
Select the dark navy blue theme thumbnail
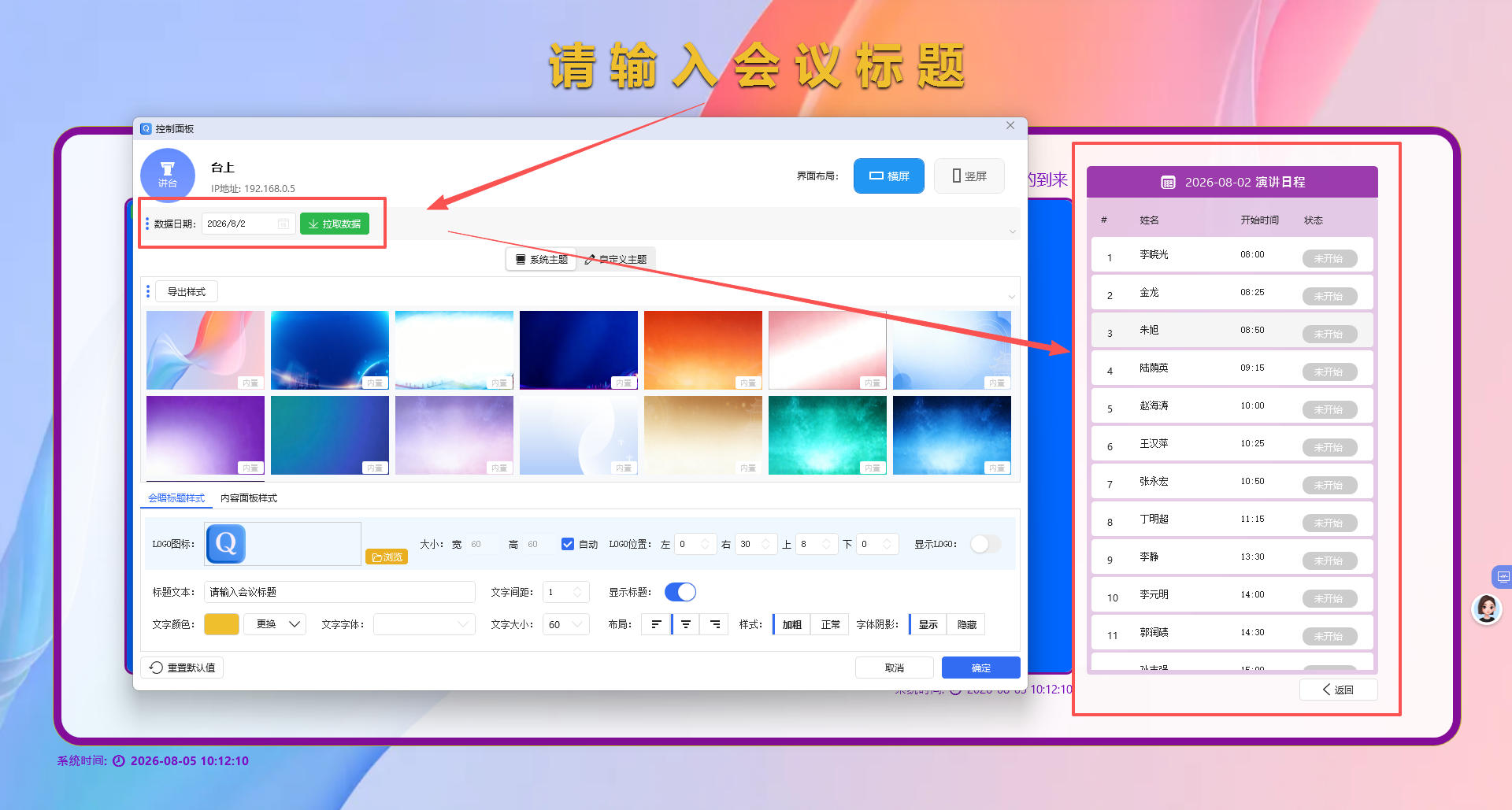[579, 350]
